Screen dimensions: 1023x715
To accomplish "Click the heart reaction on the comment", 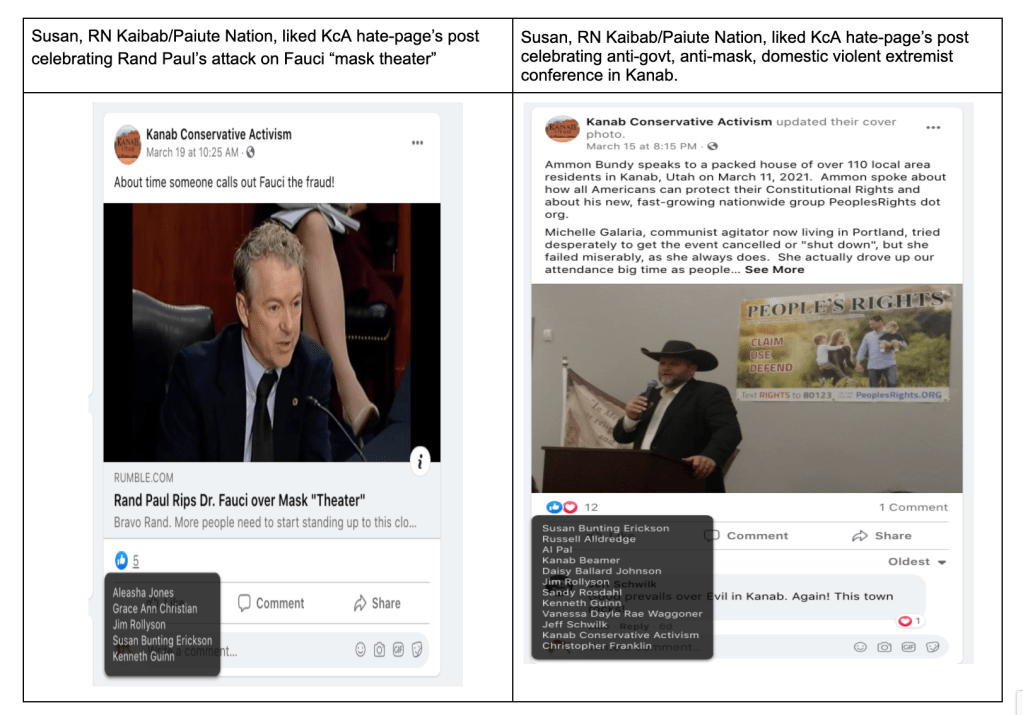I will [905, 621].
